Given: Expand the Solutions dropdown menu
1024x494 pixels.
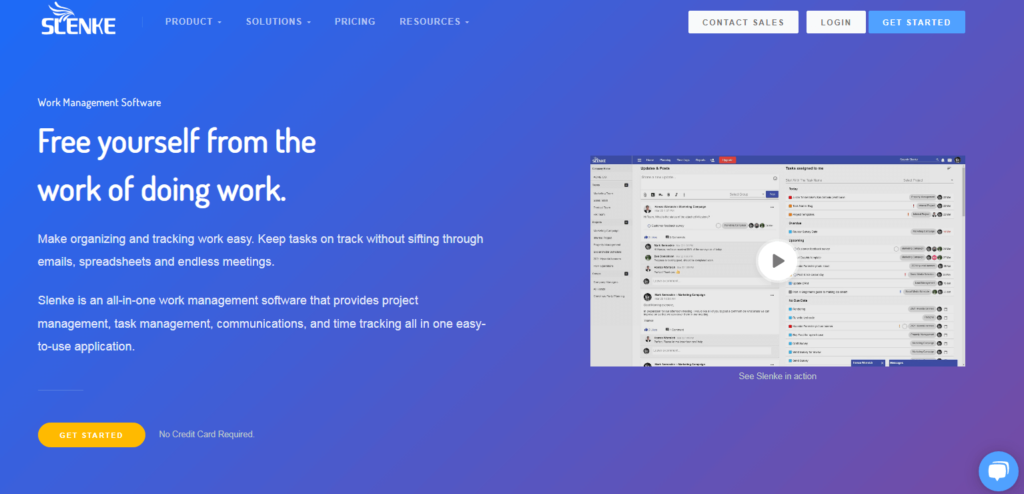Looking at the screenshot, I should pos(278,22).
